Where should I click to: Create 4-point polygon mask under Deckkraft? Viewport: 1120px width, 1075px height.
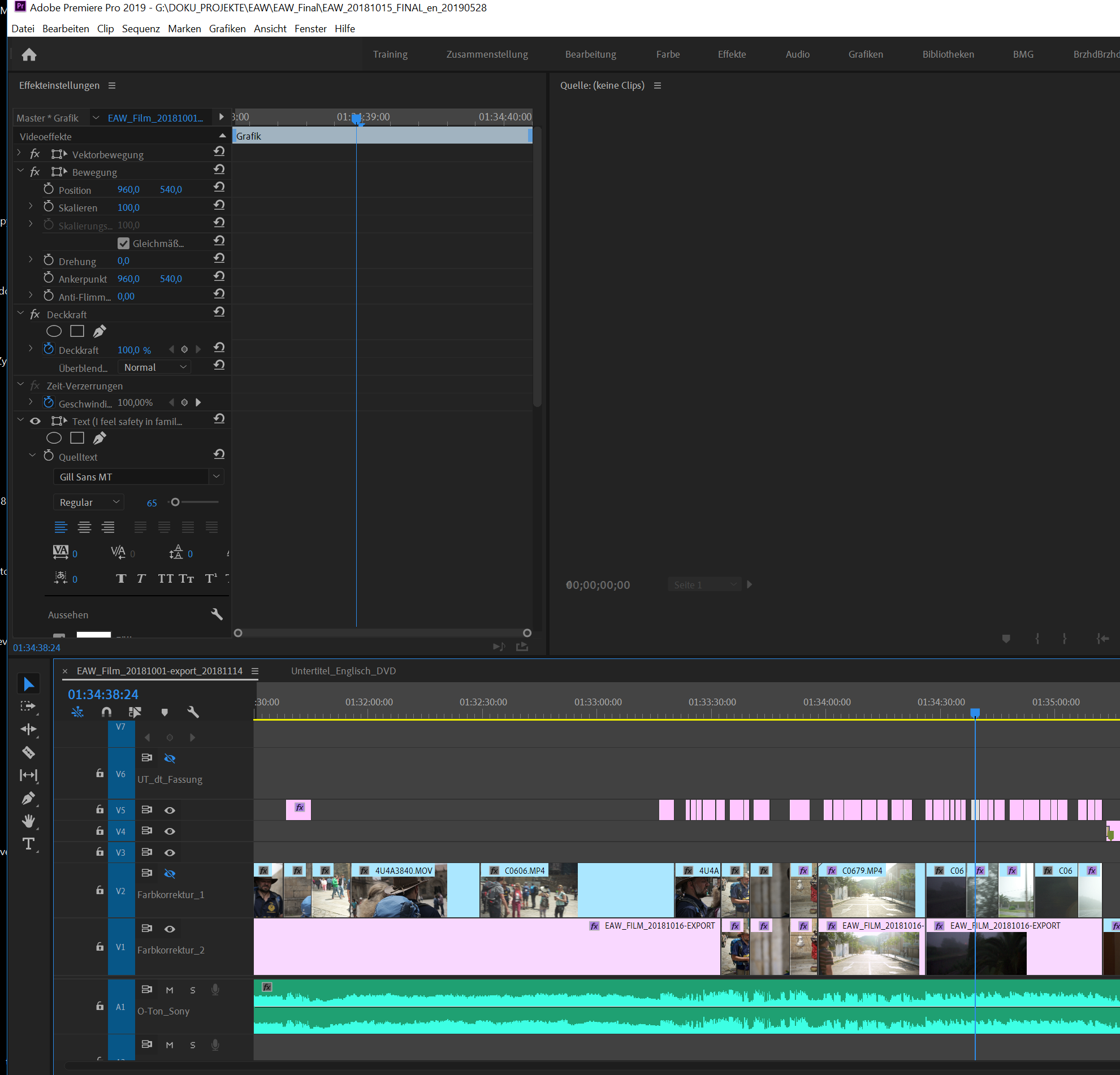77,331
